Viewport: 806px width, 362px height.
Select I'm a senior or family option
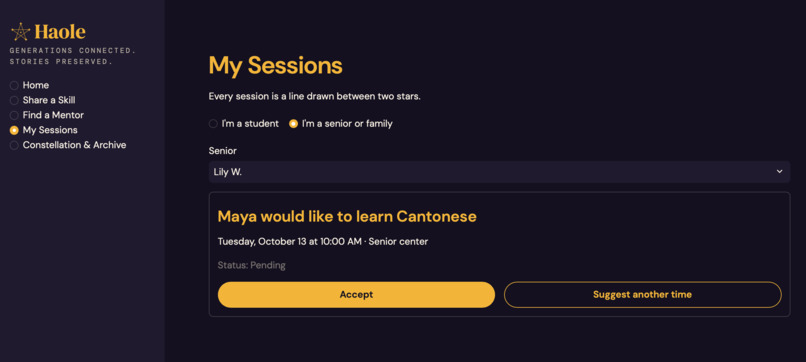pyautogui.click(x=341, y=124)
